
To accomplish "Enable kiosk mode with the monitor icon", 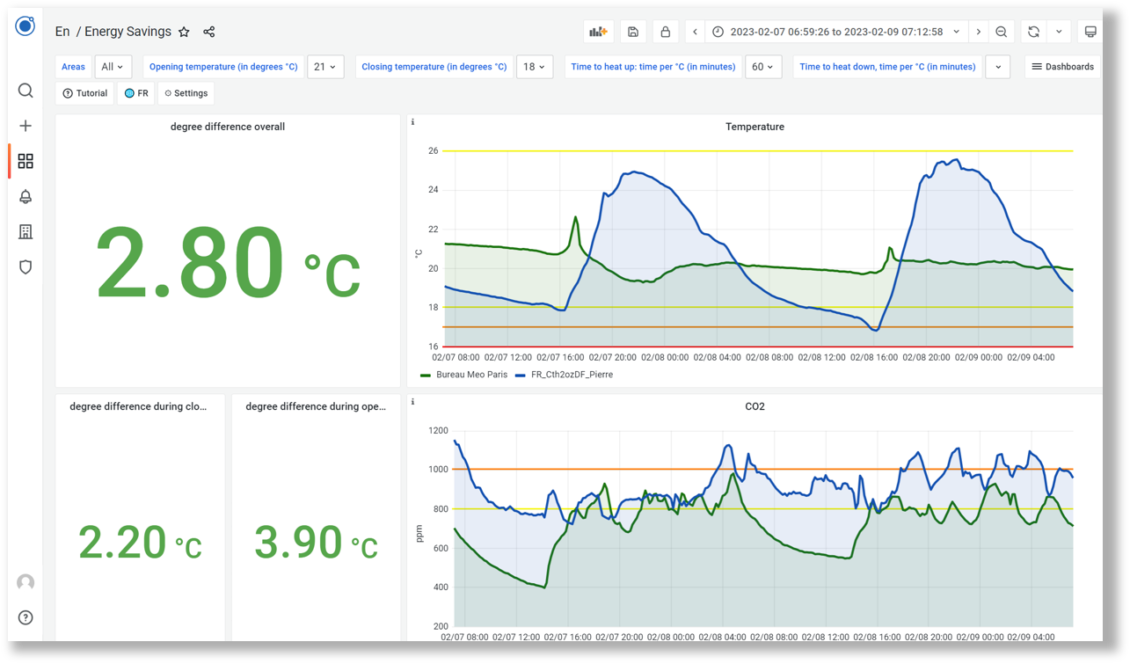I will coord(1090,31).
